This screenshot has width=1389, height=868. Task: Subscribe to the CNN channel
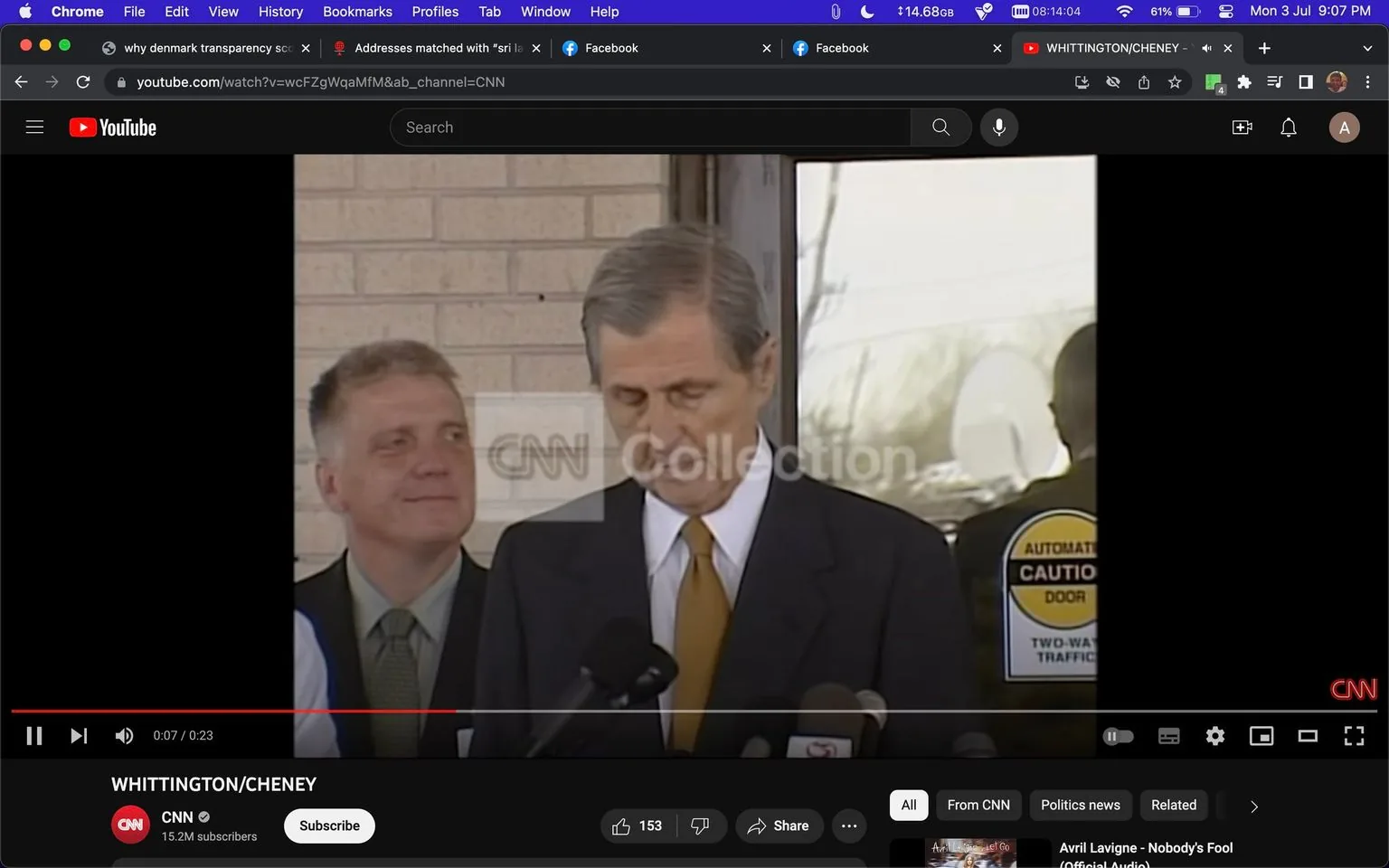(x=329, y=826)
